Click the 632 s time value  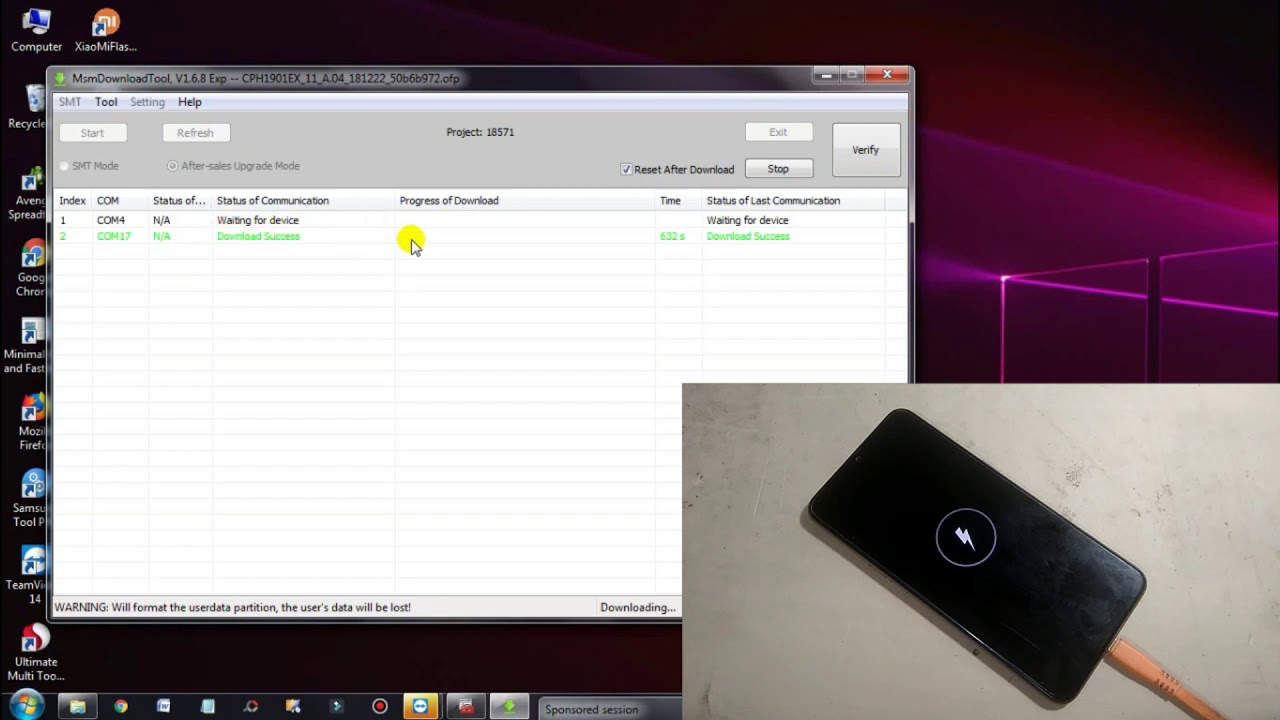coord(672,236)
